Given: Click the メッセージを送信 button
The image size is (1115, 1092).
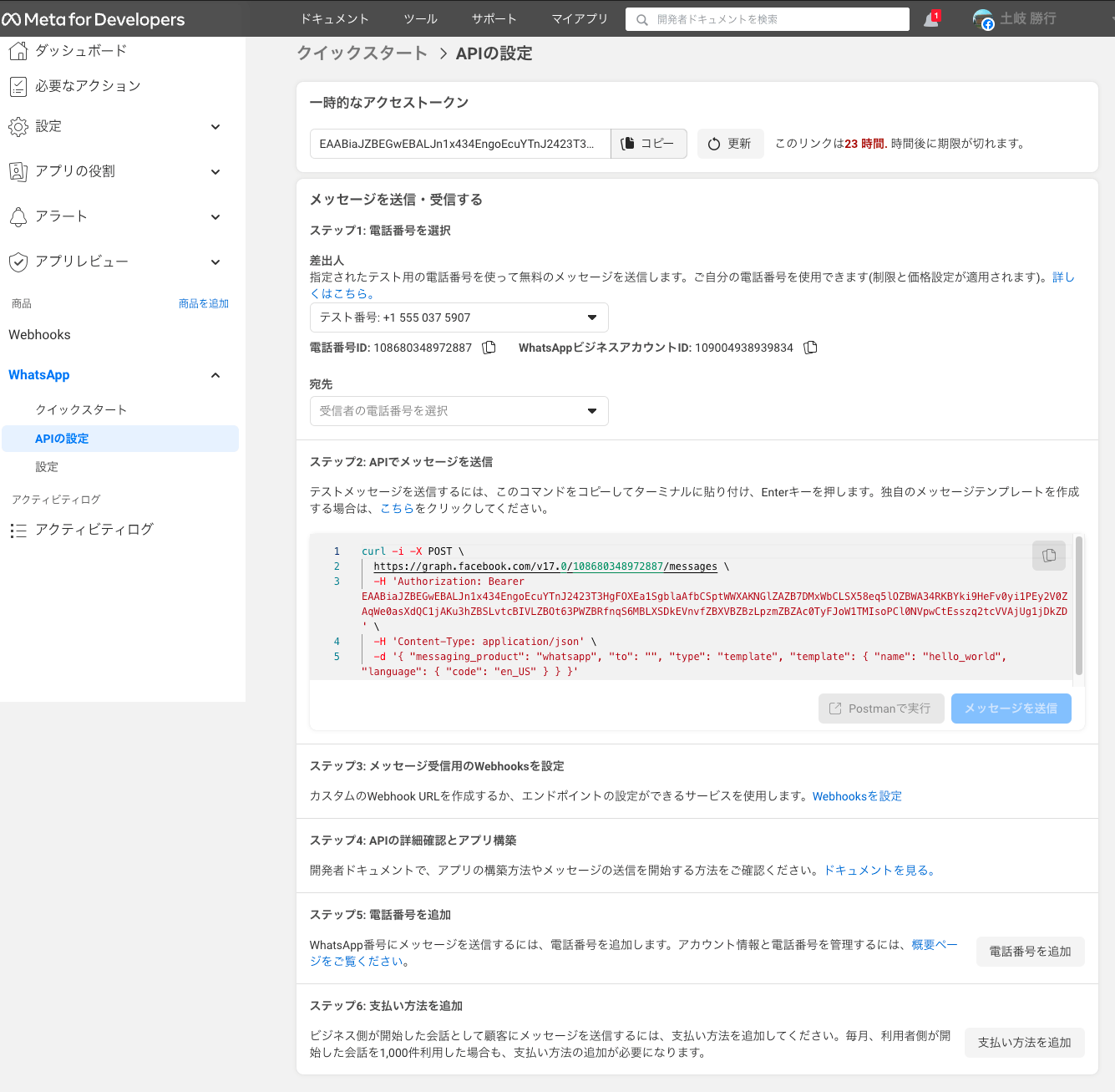Looking at the screenshot, I should pyautogui.click(x=1011, y=709).
